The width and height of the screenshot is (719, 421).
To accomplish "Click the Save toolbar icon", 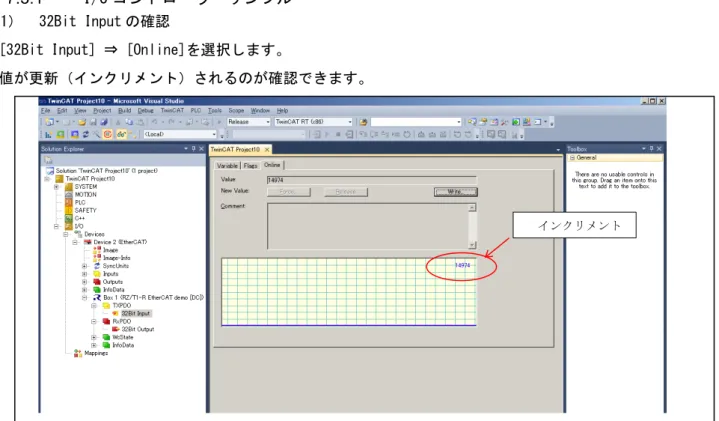I will 94,122.
